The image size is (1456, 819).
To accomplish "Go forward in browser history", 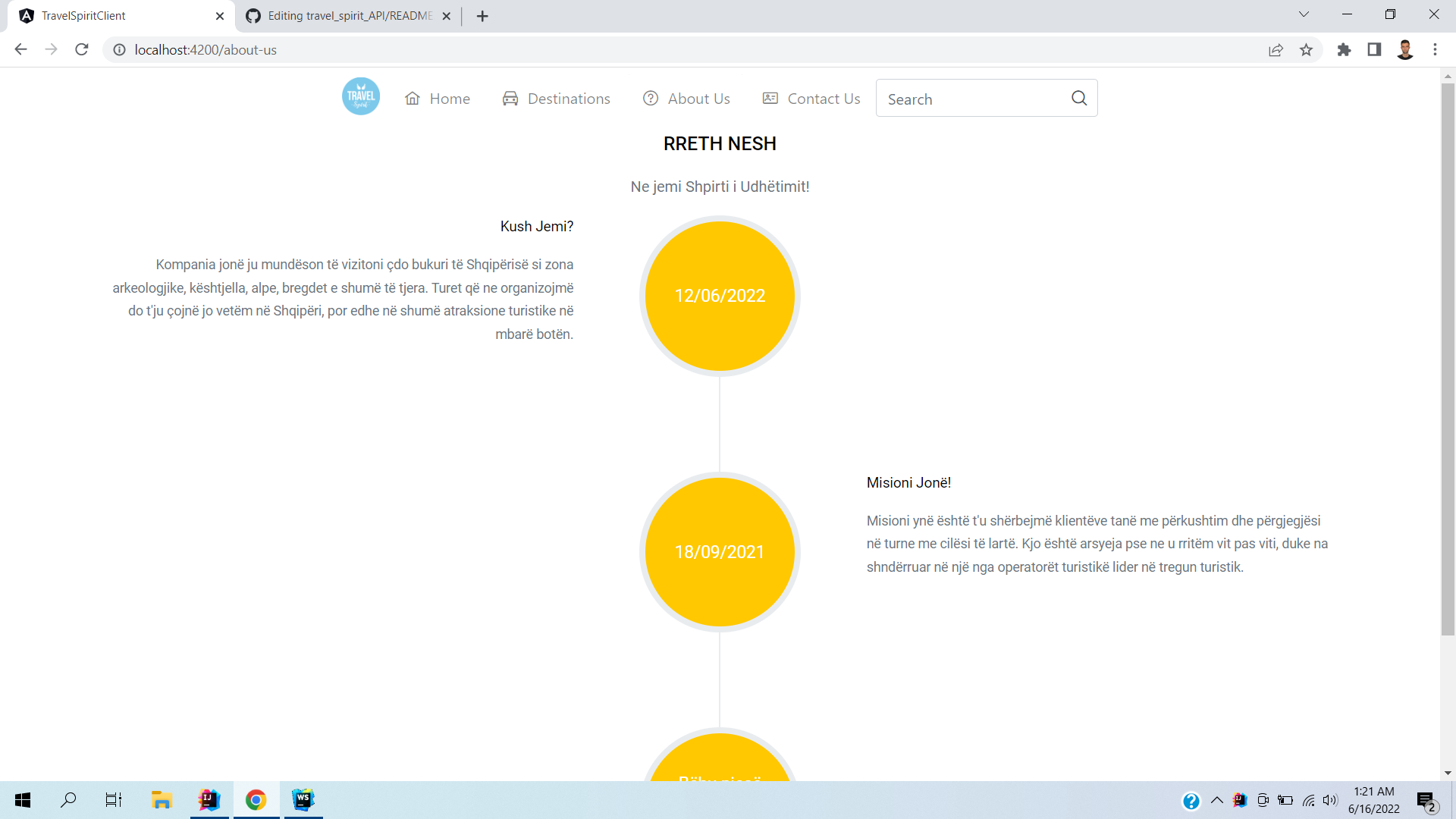I will tap(51, 49).
